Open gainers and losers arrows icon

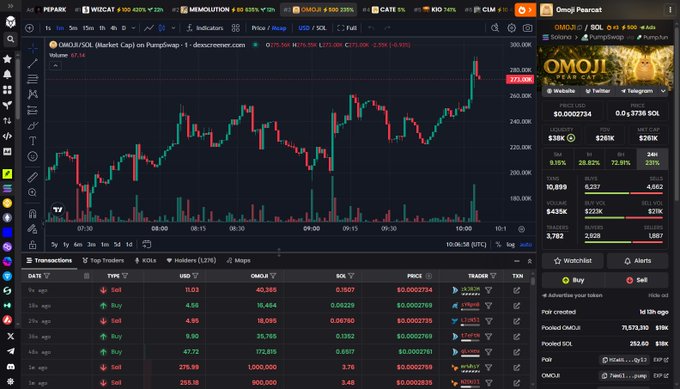[7, 121]
